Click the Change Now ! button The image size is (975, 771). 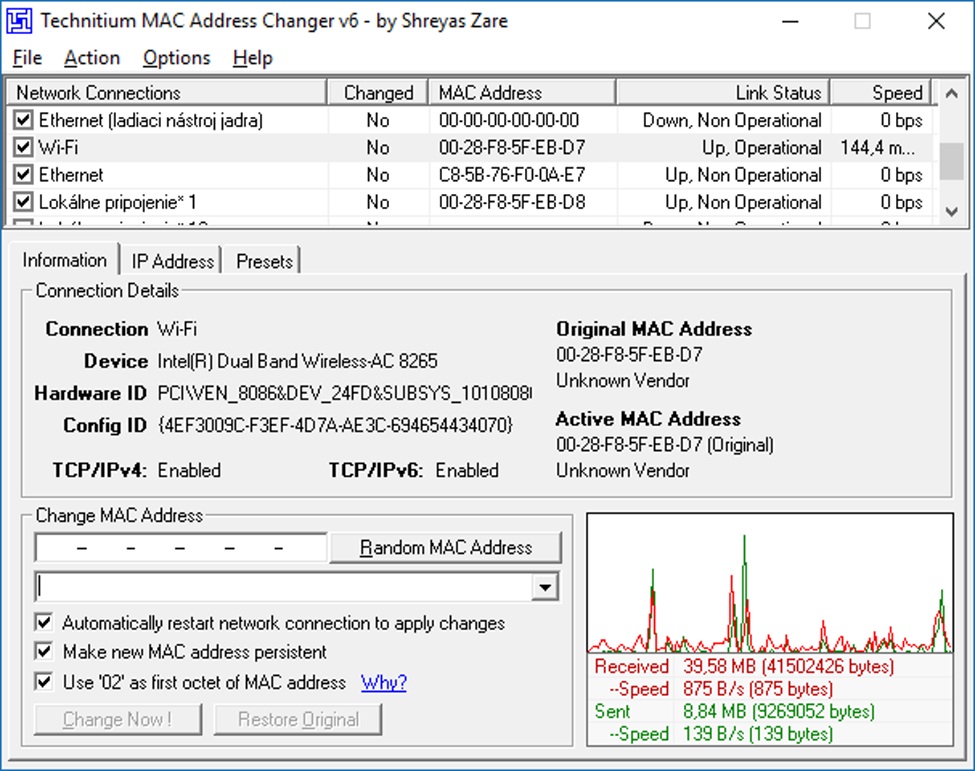(x=118, y=719)
